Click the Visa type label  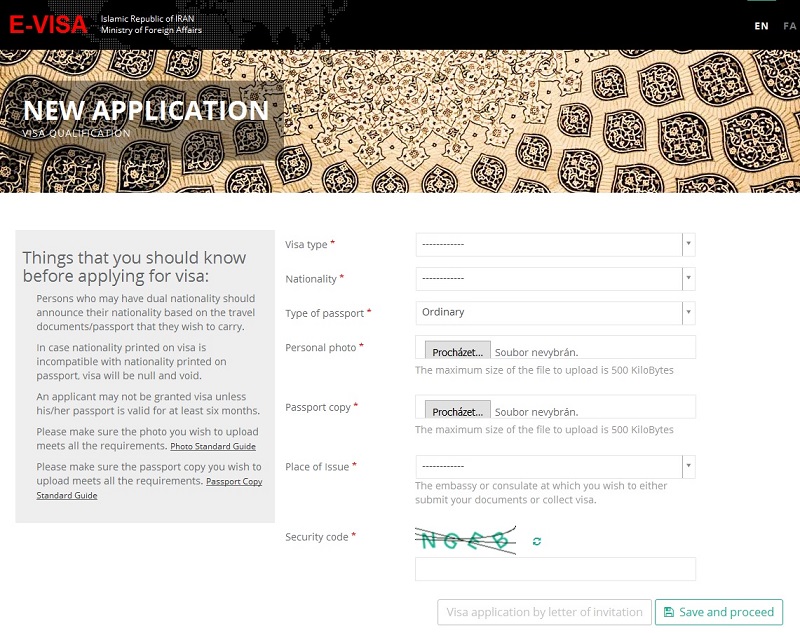click(x=306, y=244)
